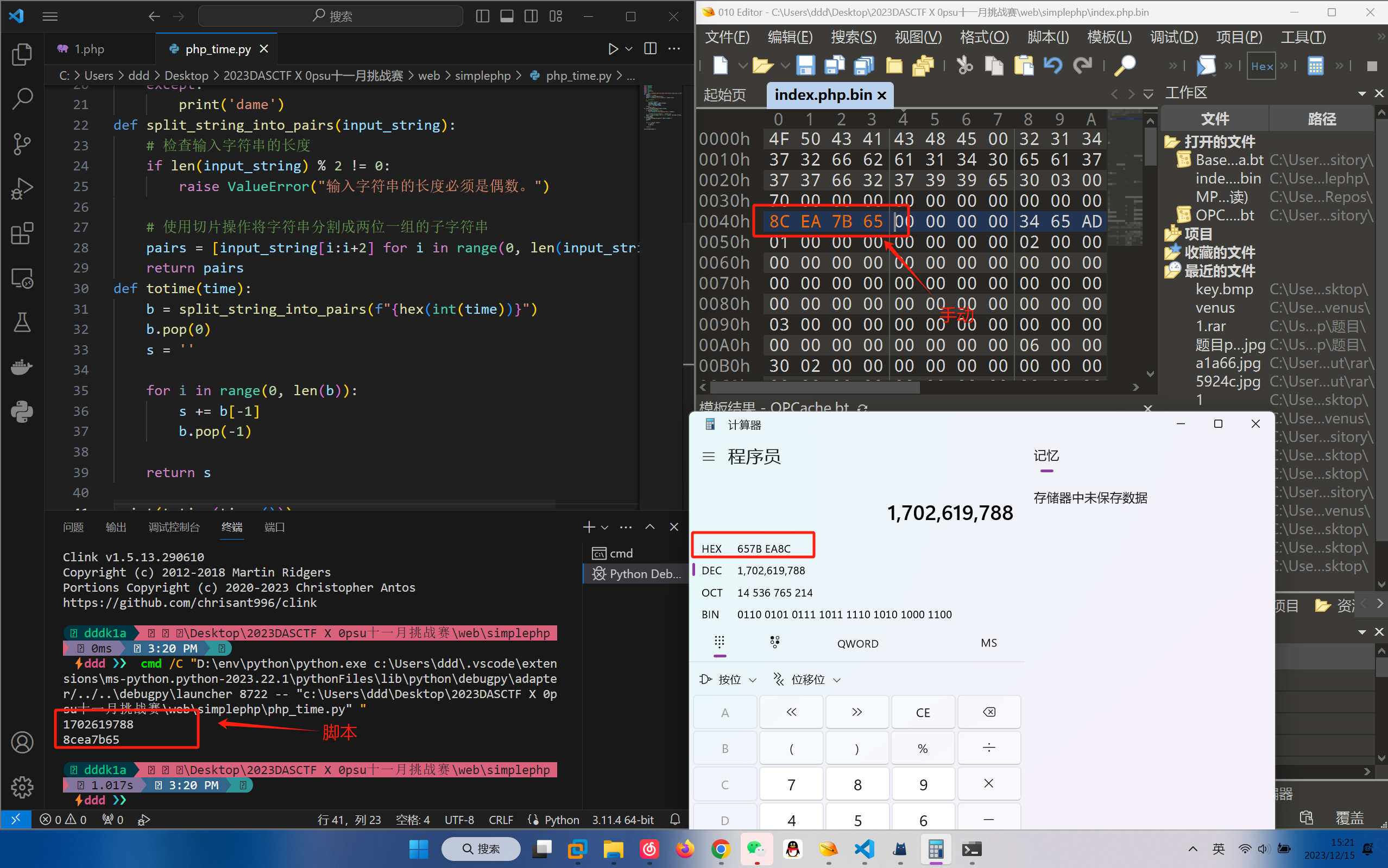
Task: Open Chrome from the Windows taskbar
Action: 721,849
